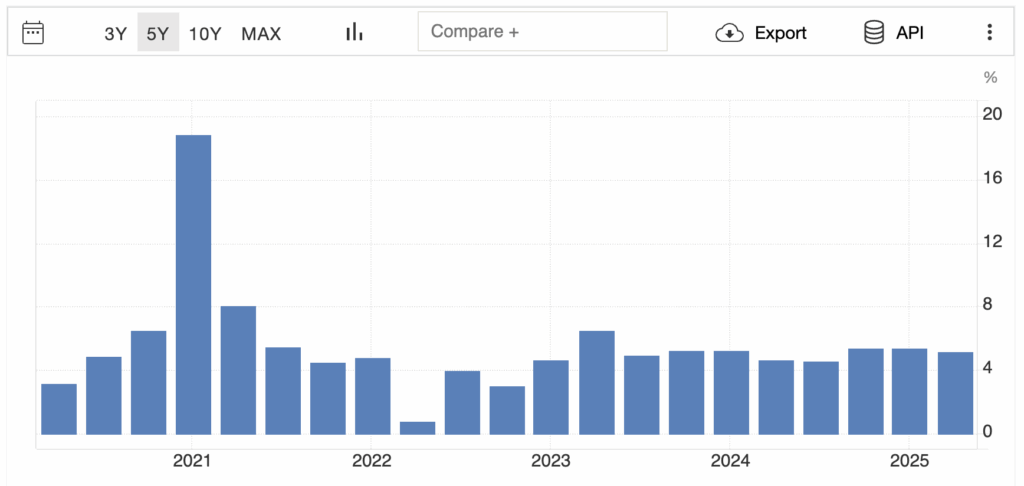
Task: Click the tallest bar at 2021
Action: click(193, 285)
